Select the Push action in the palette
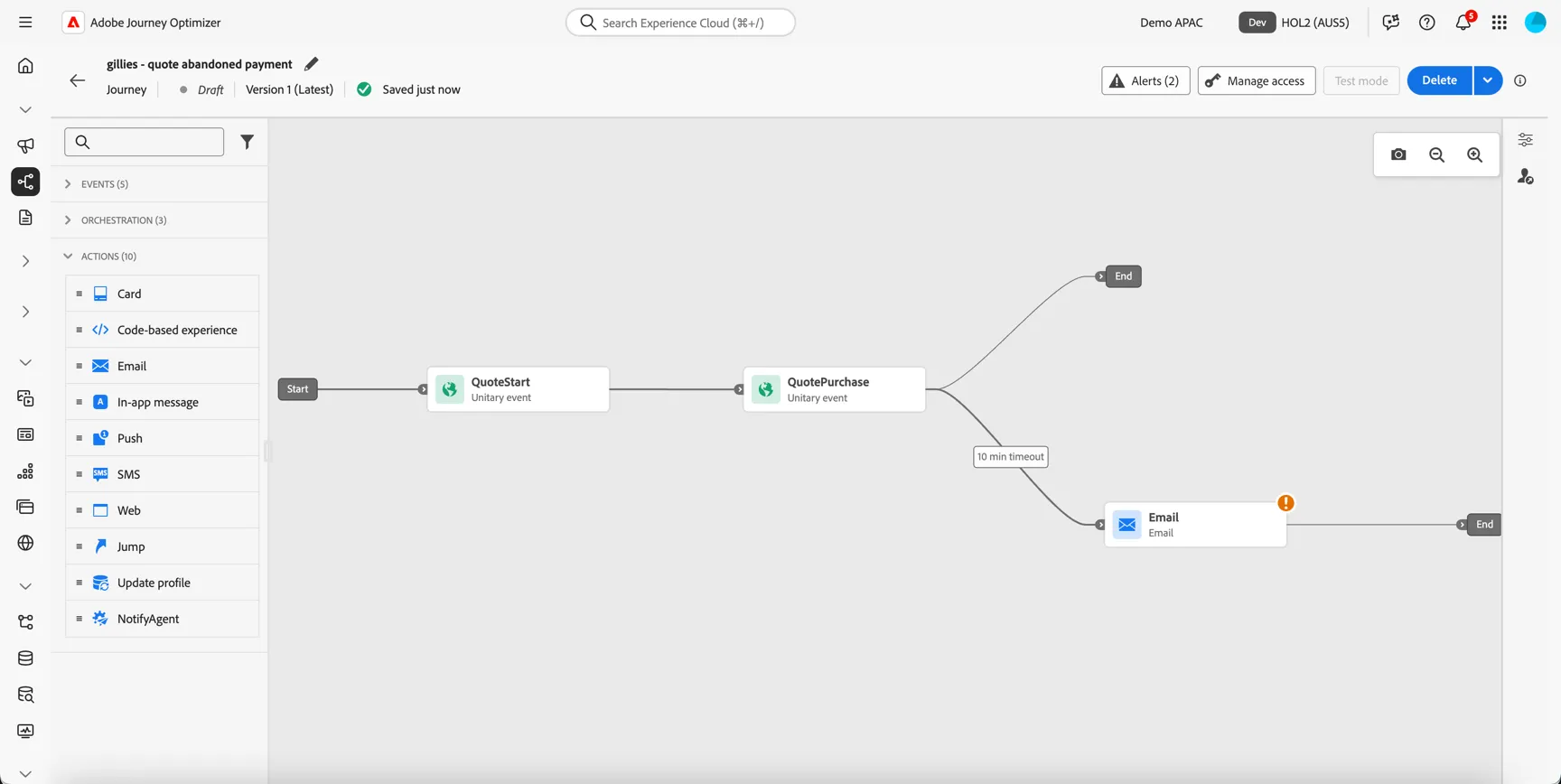 [x=163, y=438]
